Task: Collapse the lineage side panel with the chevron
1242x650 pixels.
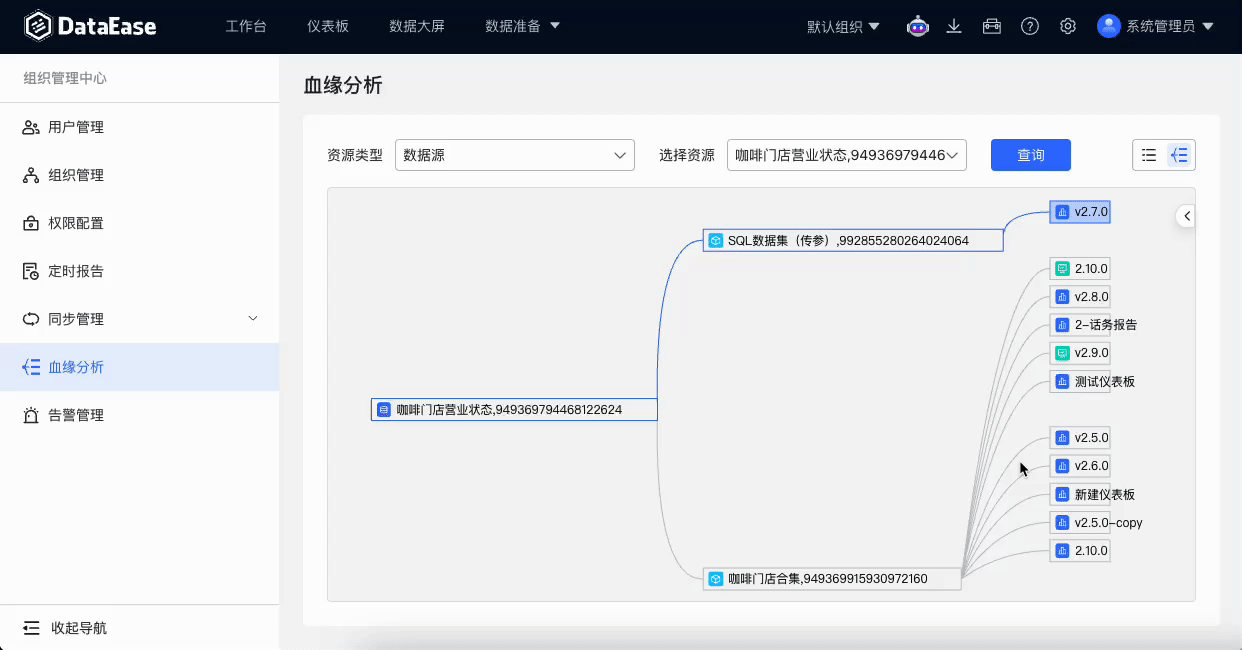Action: (1185, 215)
